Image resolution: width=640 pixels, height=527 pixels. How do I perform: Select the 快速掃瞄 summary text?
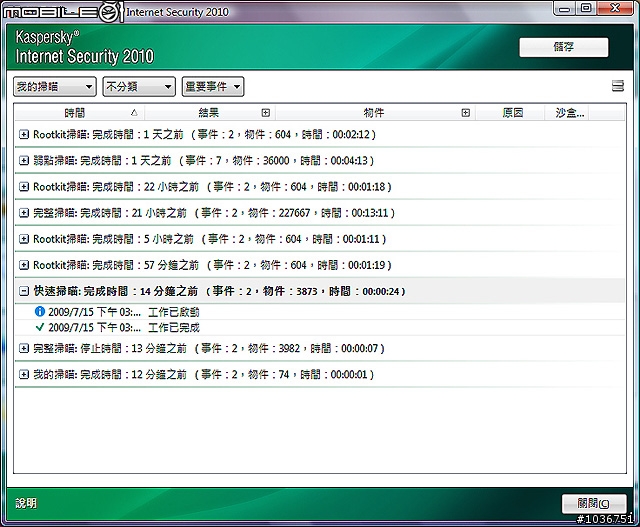[220, 291]
